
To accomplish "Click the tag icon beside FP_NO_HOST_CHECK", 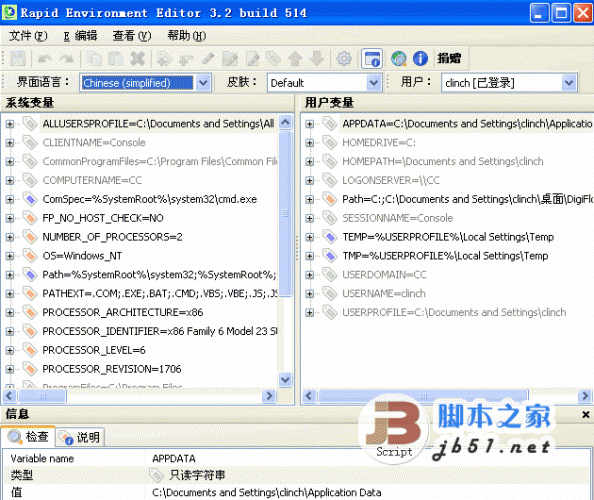I will point(30,218).
